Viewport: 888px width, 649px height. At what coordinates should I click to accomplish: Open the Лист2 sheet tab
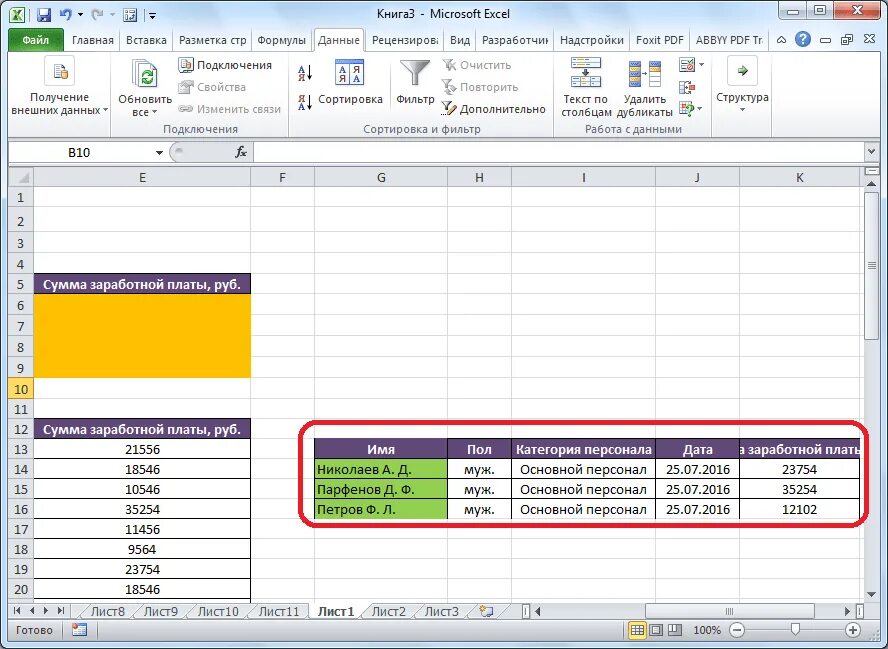[x=388, y=612]
